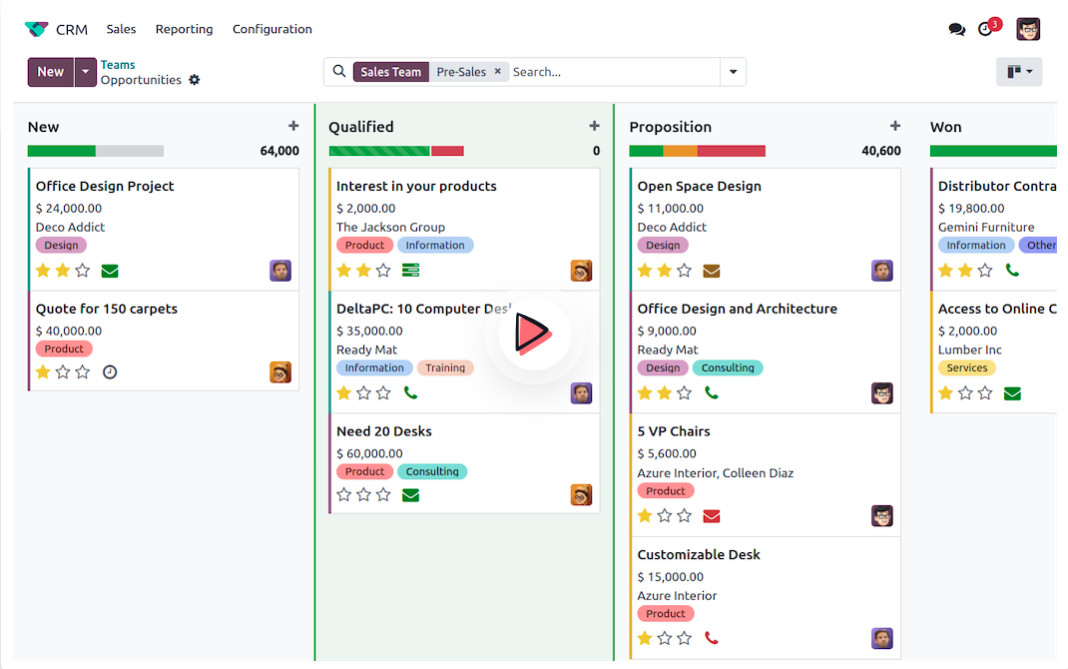1068x669 pixels.
Task: Open the search options dropdown toggle
Action: tap(733, 72)
